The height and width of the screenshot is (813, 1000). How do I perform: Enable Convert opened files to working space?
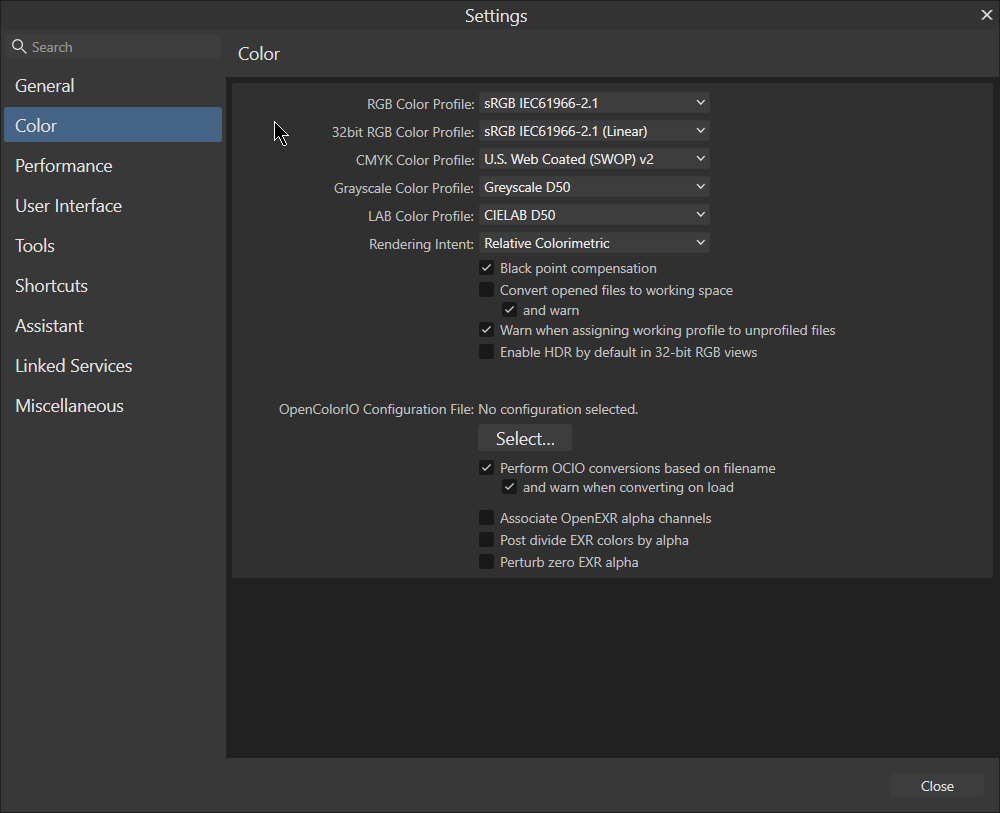point(487,289)
